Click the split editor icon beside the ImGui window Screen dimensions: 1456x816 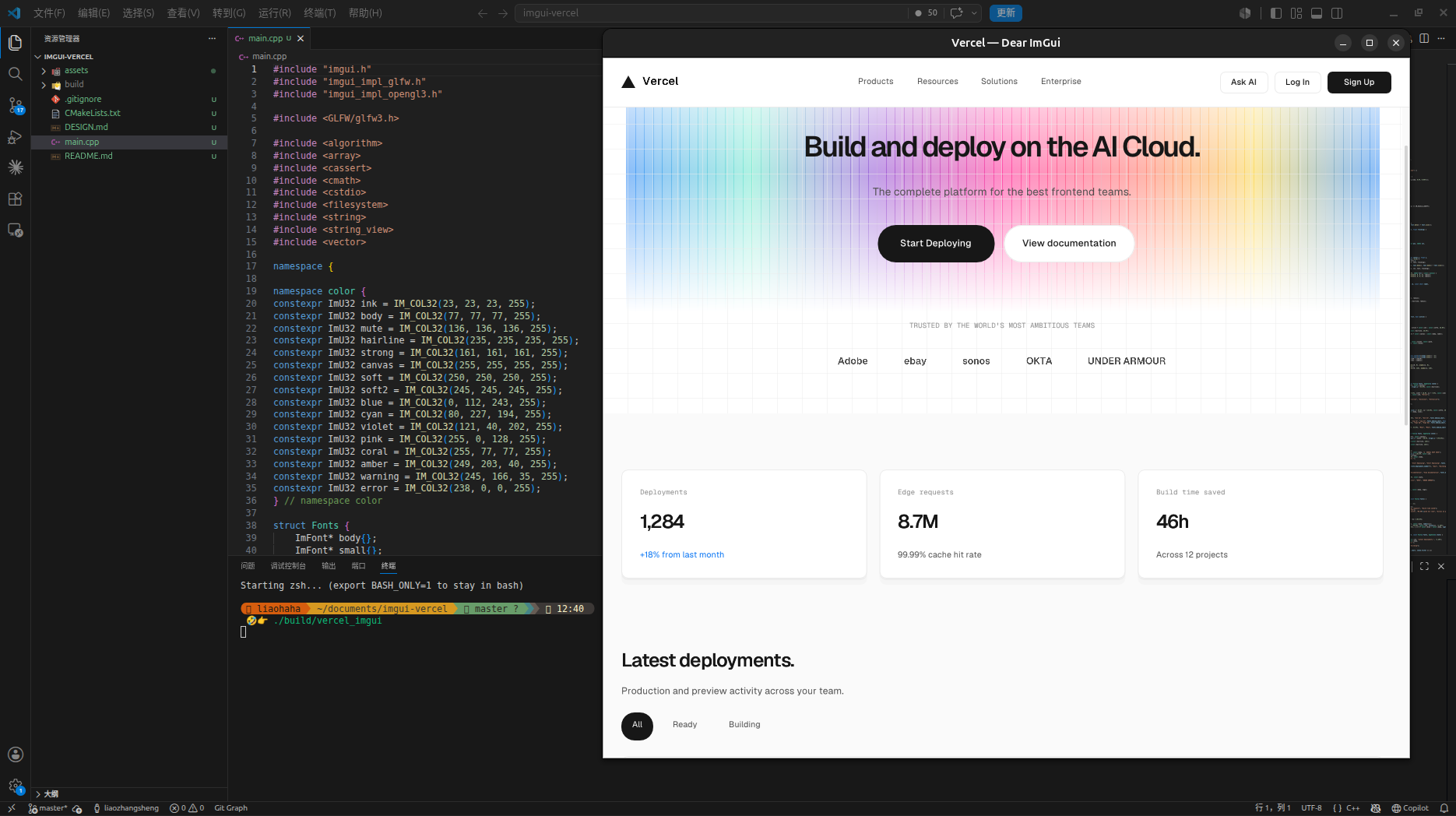pos(1424,38)
